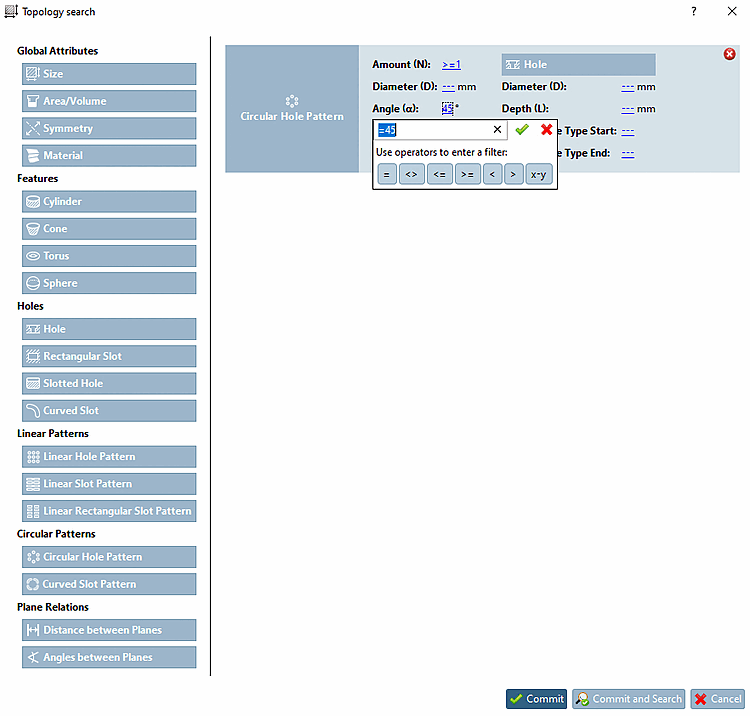750x716 pixels.
Task: Insert the >= operator
Action: click(x=467, y=175)
